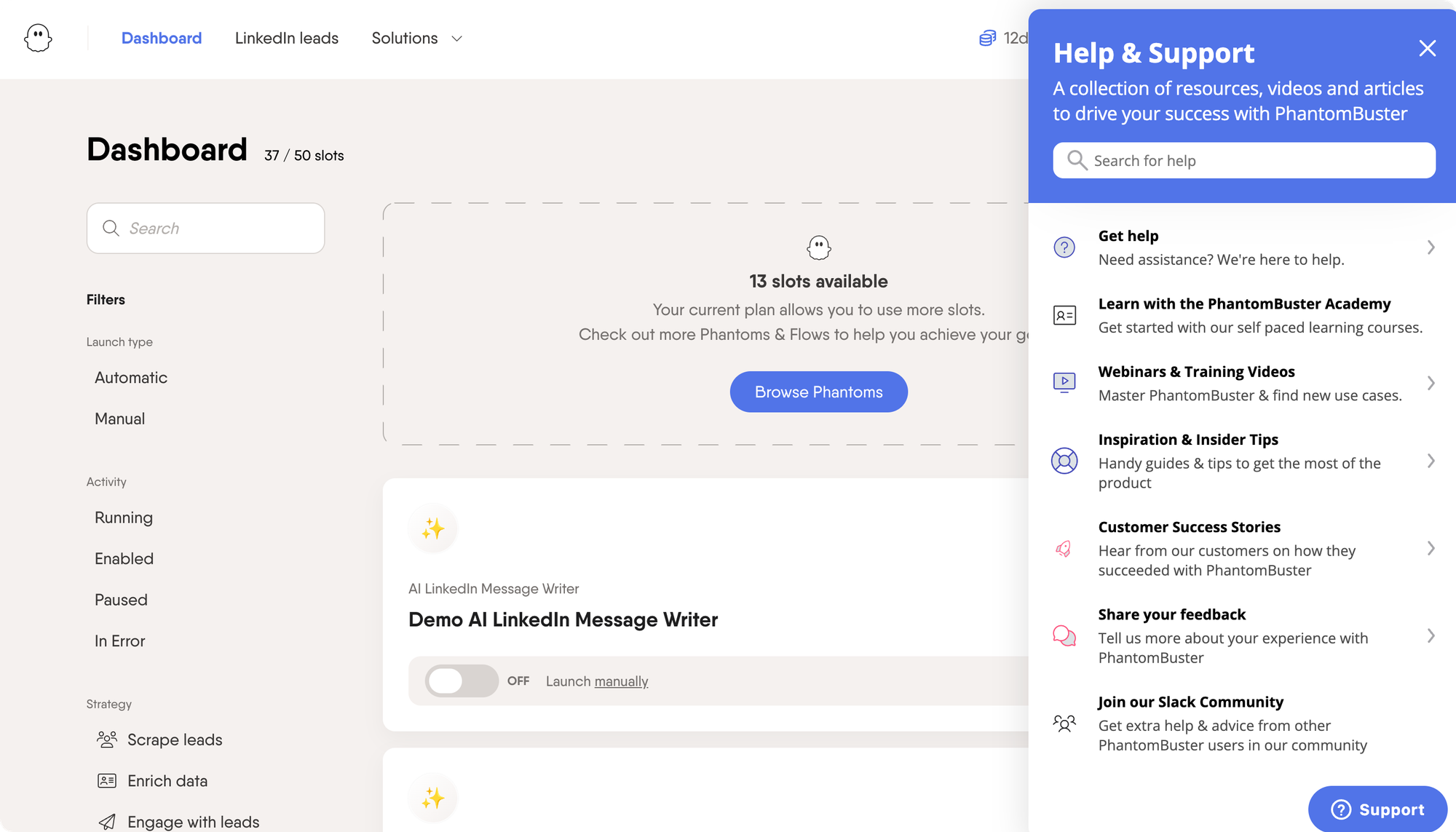Focus the Search for help field
The image size is (1456, 832).
tap(1244, 160)
